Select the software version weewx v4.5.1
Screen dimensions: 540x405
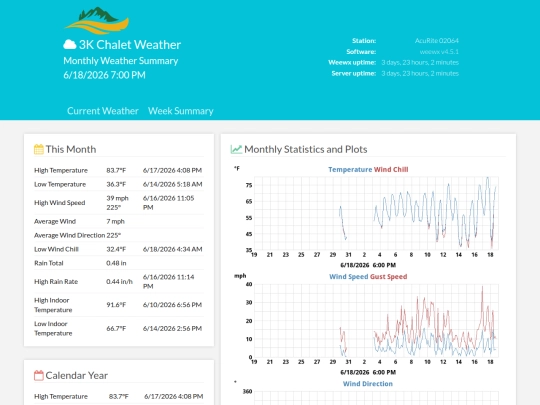(x=439, y=52)
